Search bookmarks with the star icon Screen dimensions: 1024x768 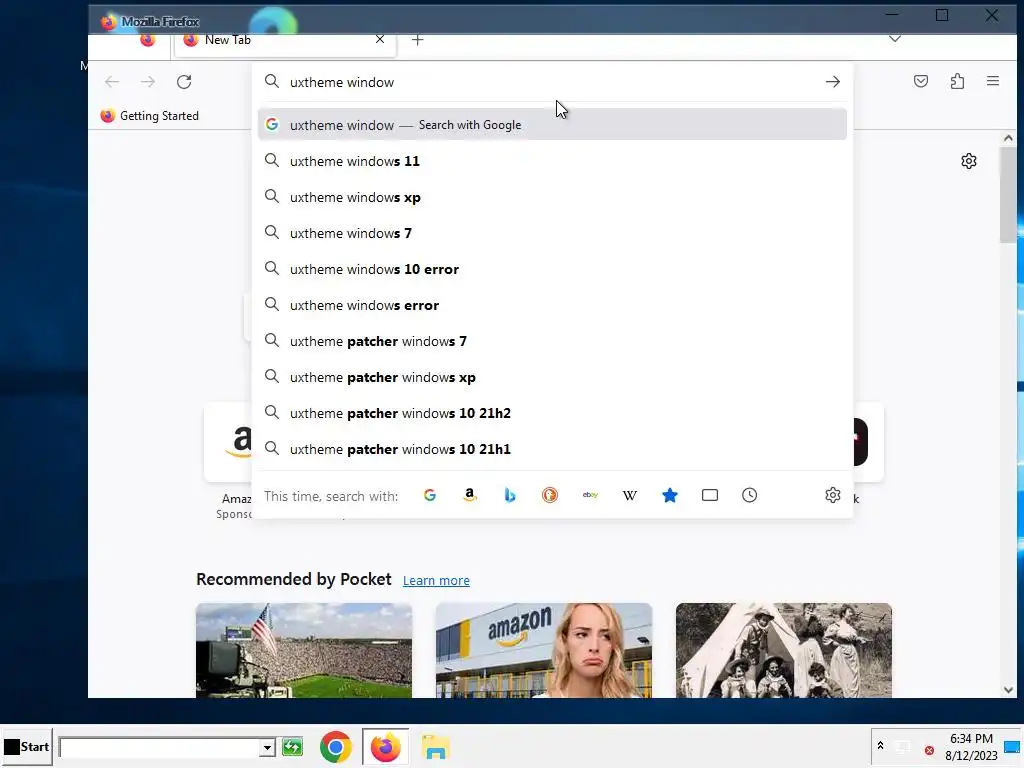(669, 495)
